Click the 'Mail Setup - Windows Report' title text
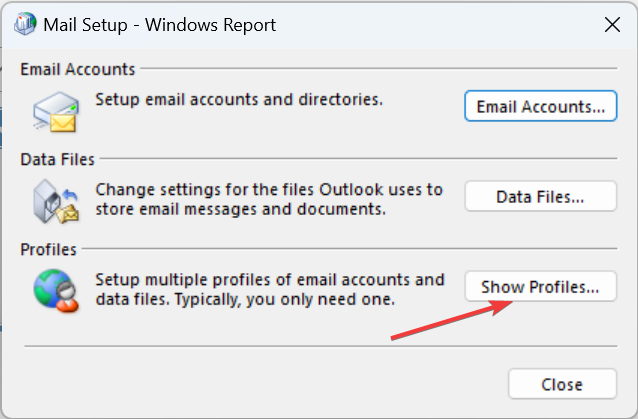 160,25
